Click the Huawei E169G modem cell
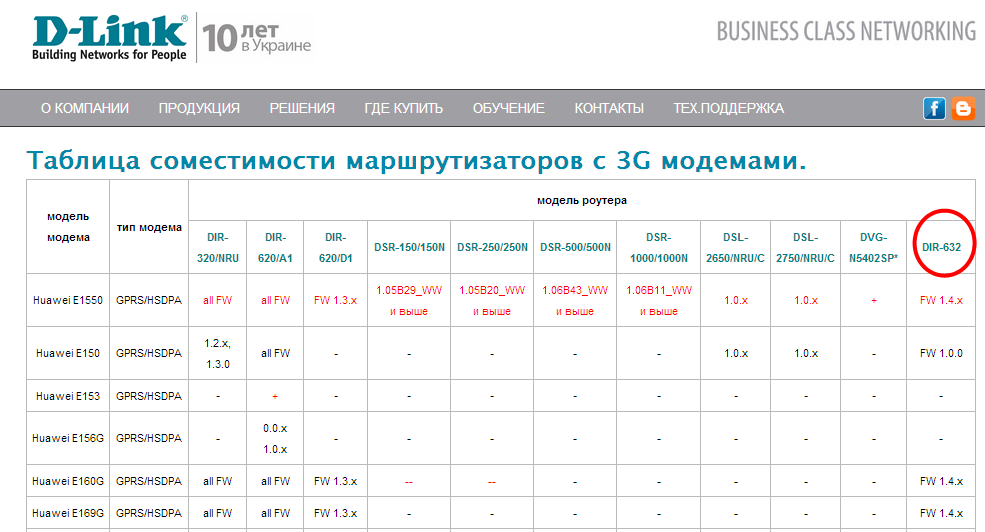This screenshot has height=532, width=985. [68, 513]
